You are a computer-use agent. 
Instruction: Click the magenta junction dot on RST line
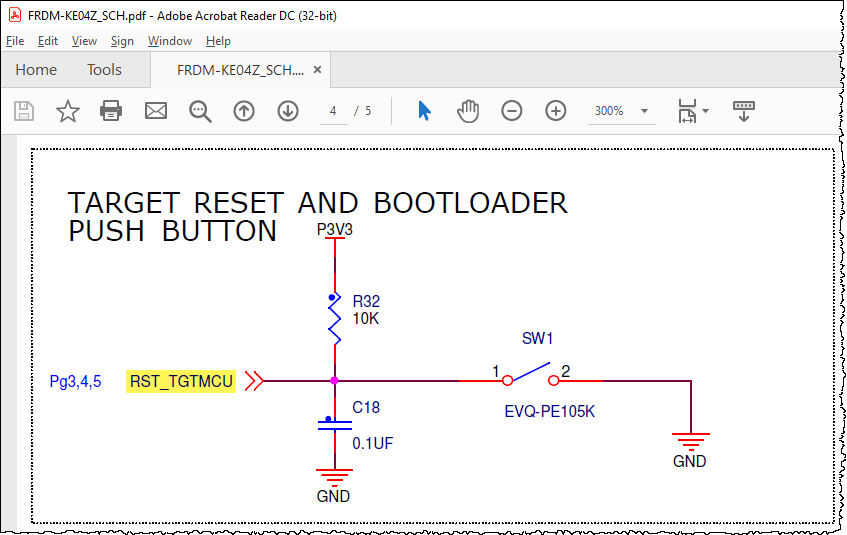(334, 381)
